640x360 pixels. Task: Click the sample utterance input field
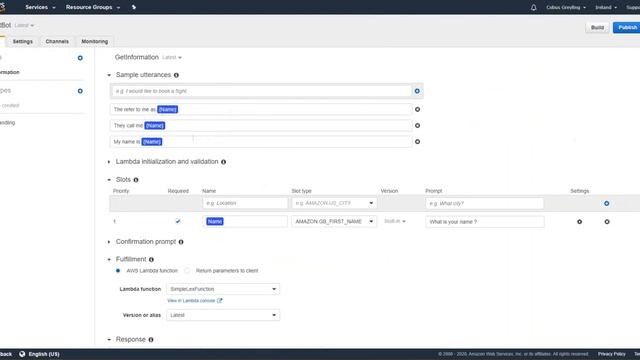point(261,91)
